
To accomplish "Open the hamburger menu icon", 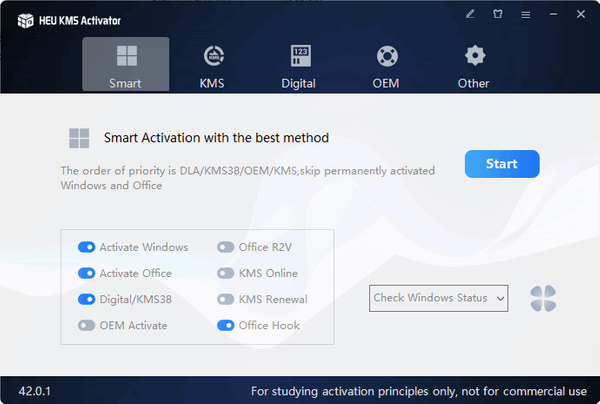I will (x=525, y=15).
